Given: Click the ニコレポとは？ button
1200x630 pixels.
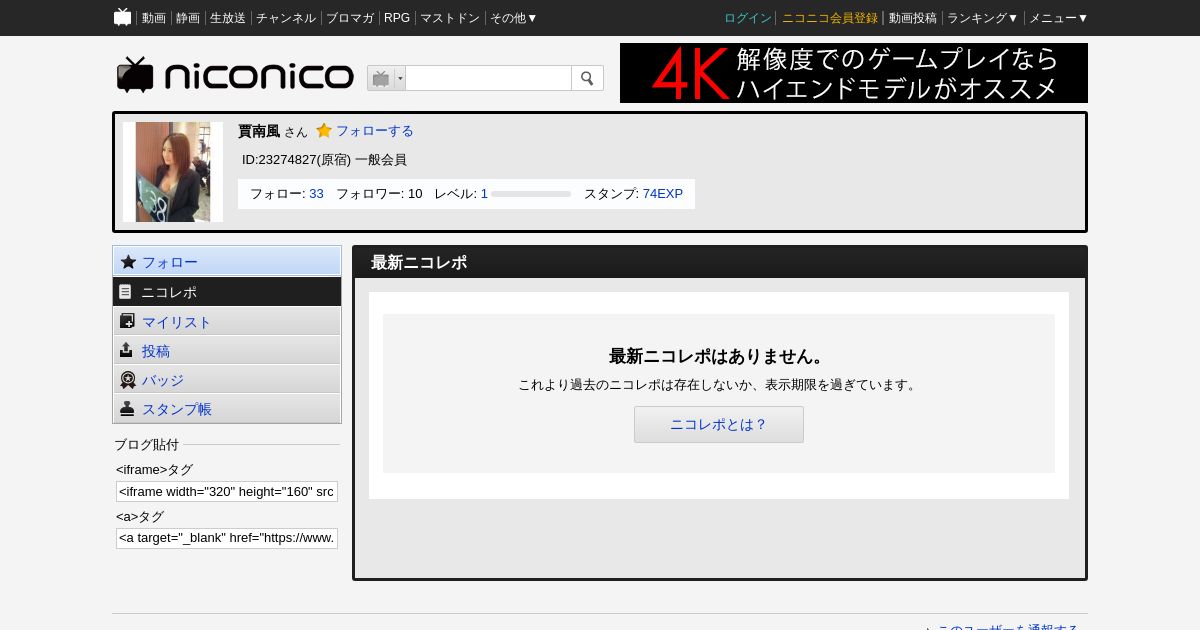Looking at the screenshot, I should pyautogui.click(x=719, y=424).
